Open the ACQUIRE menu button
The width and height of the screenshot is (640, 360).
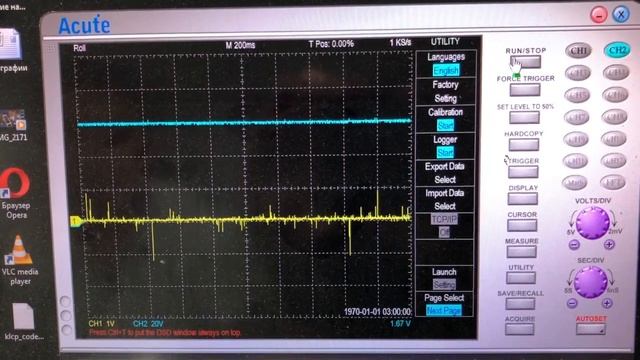click(520, 329)
